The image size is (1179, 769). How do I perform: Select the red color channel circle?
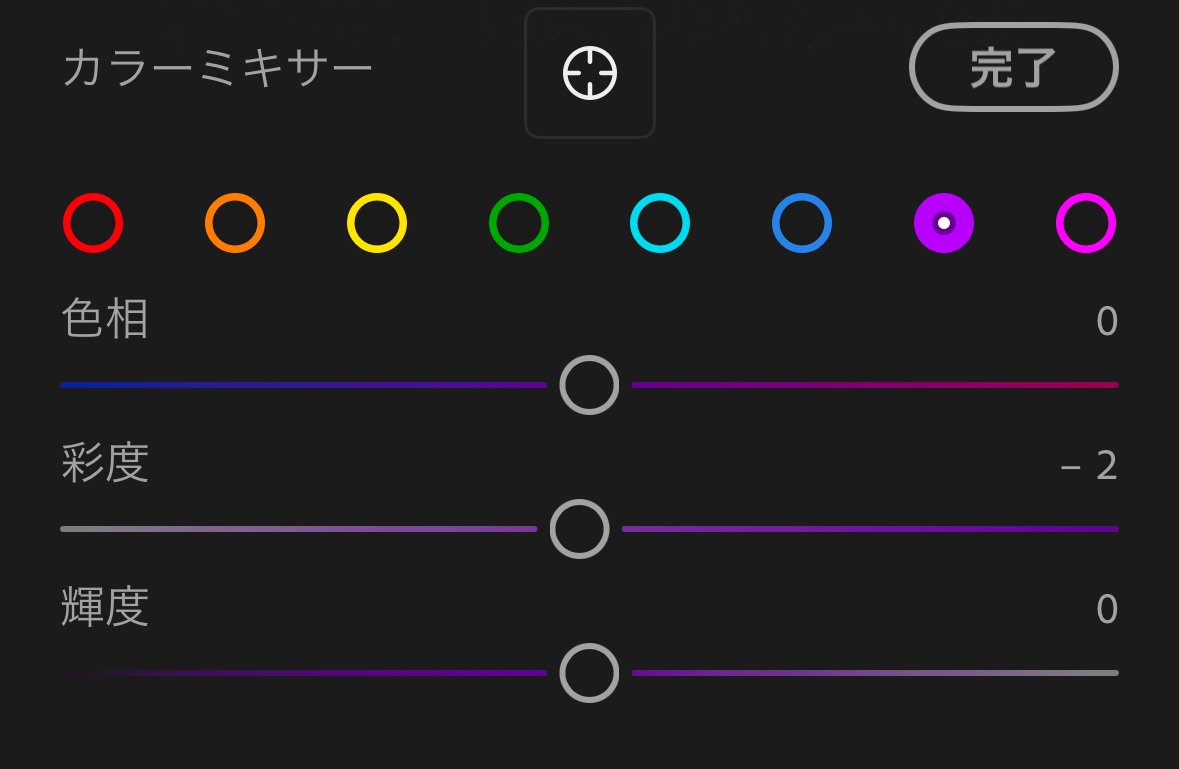(x=93, y=222)
